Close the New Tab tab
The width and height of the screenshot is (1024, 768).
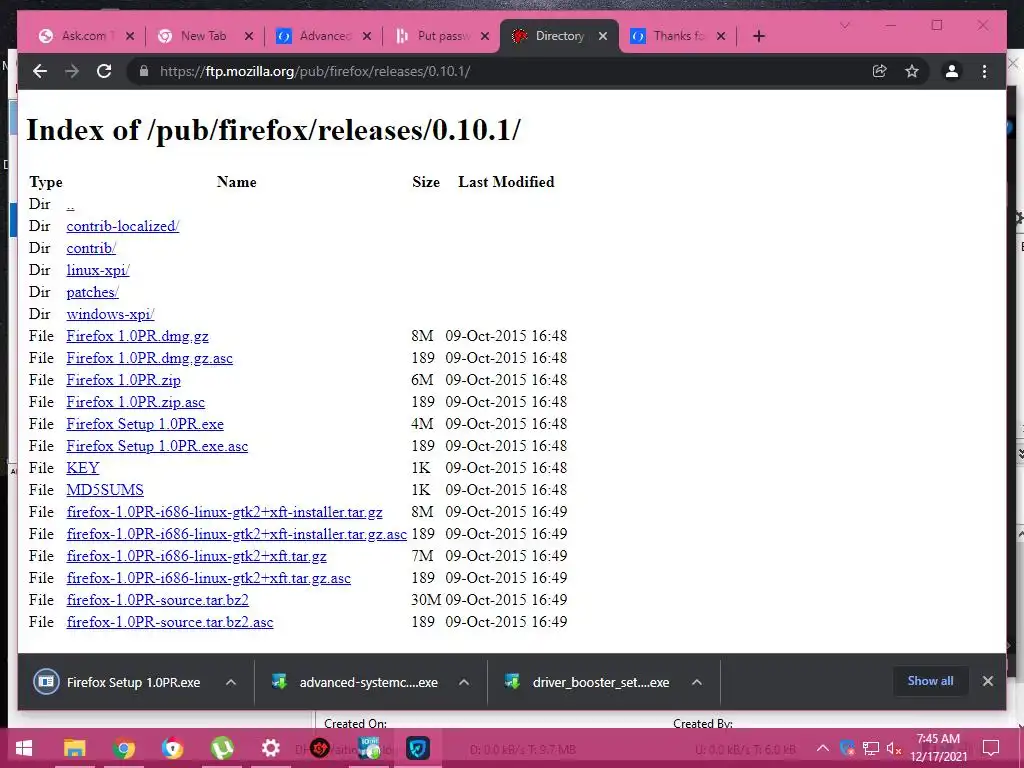click(249, 36)
